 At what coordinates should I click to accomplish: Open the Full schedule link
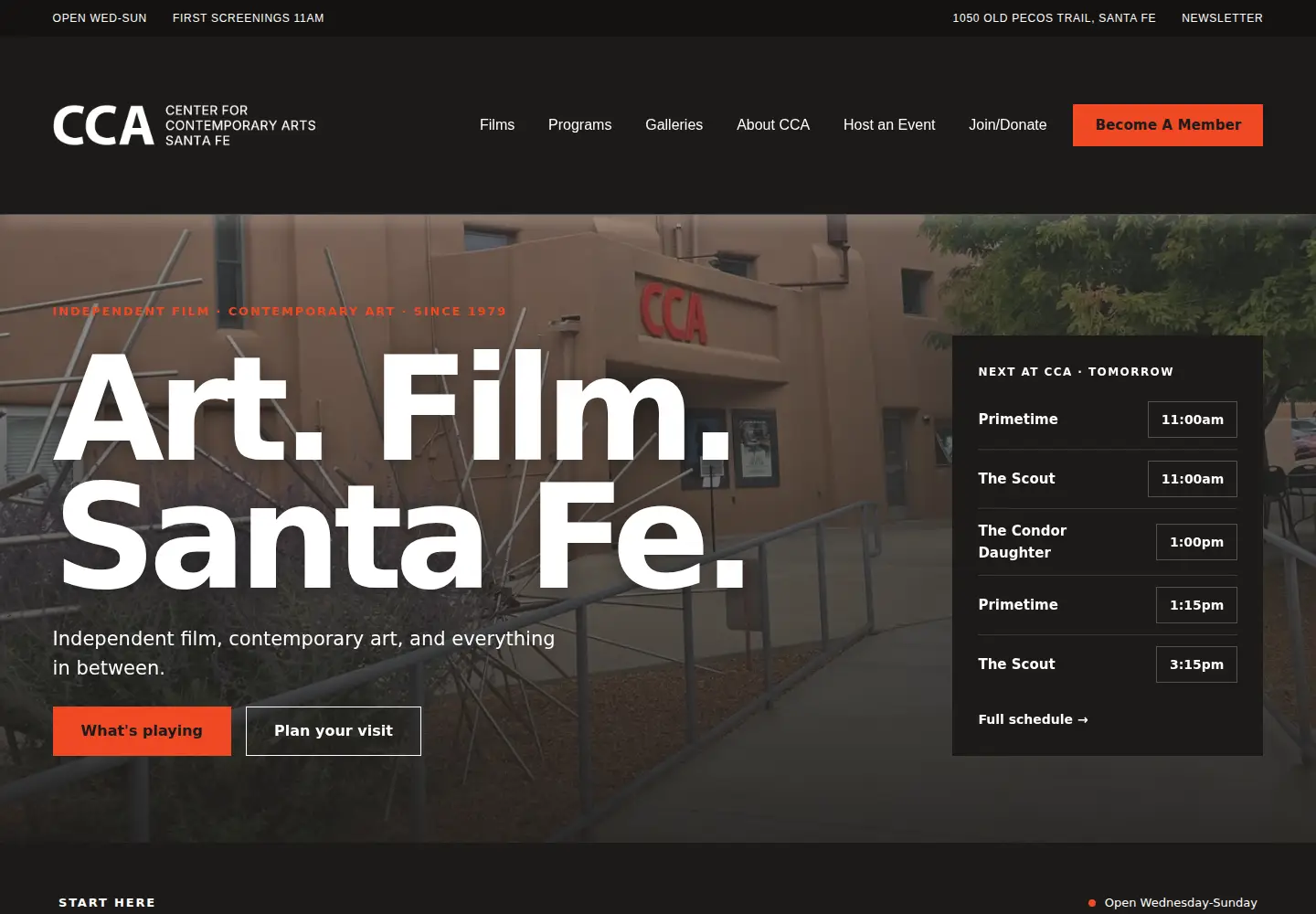(x=1033, y=719)
